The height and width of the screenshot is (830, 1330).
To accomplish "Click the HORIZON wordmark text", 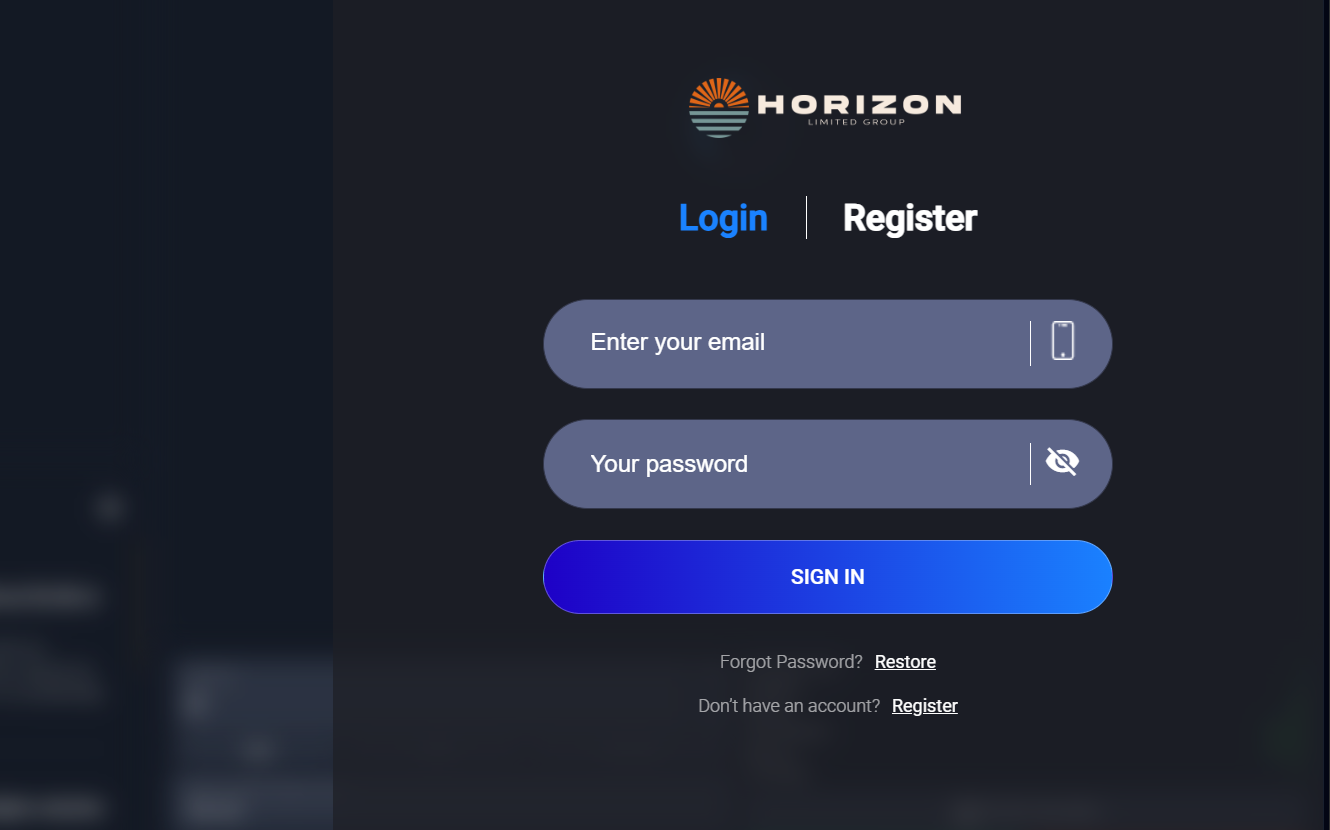I will point(859,104).
